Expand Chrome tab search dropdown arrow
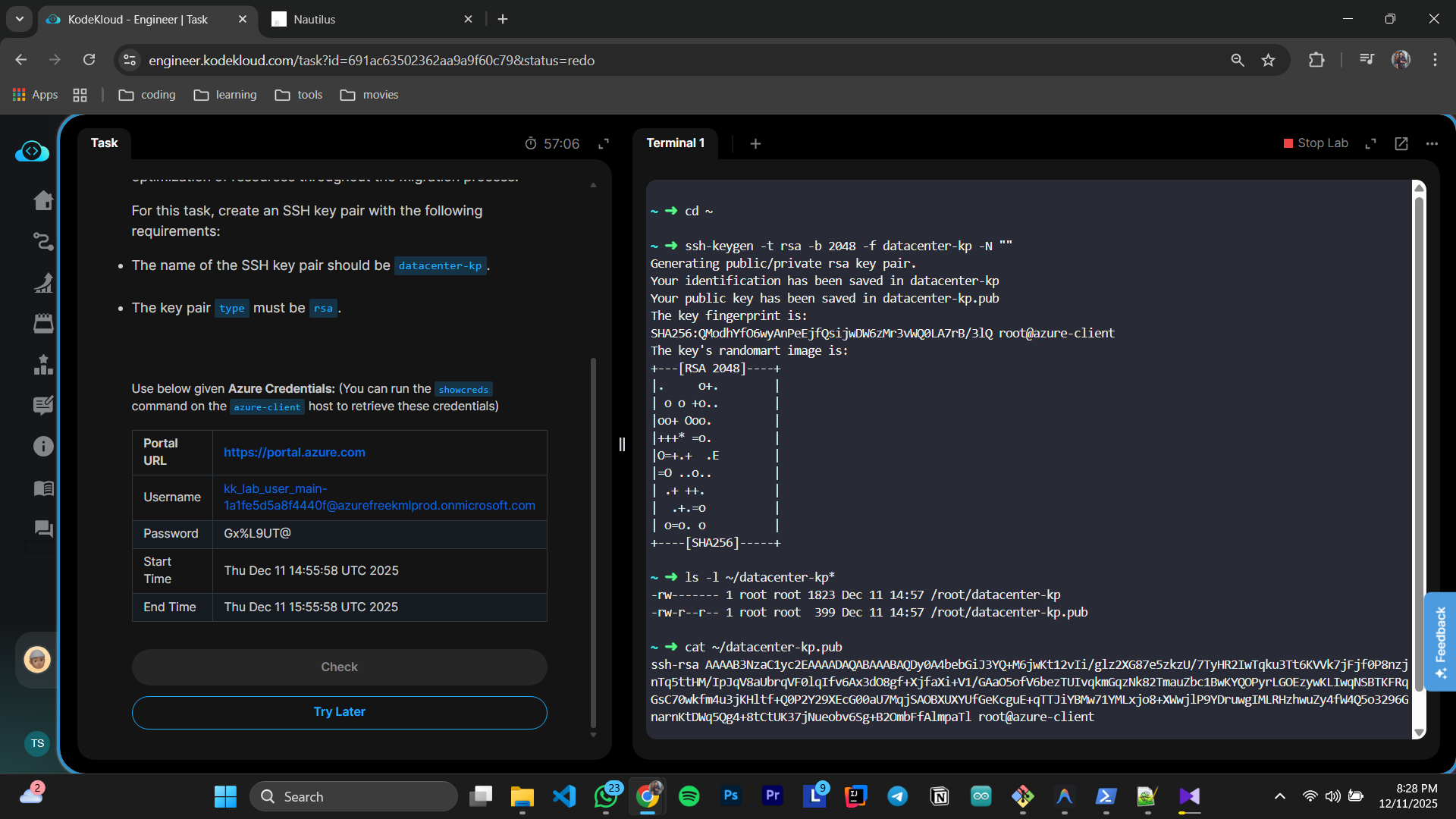Screen dimensions: 1456x819 click(x=20, y=19)
